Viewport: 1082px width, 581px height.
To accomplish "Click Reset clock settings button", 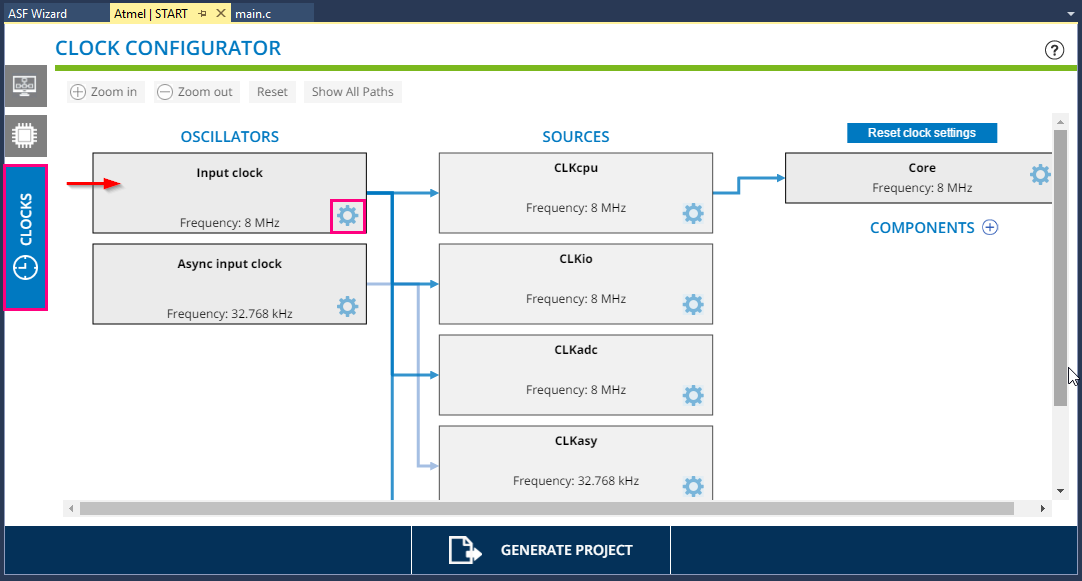I will click(922, 133).
